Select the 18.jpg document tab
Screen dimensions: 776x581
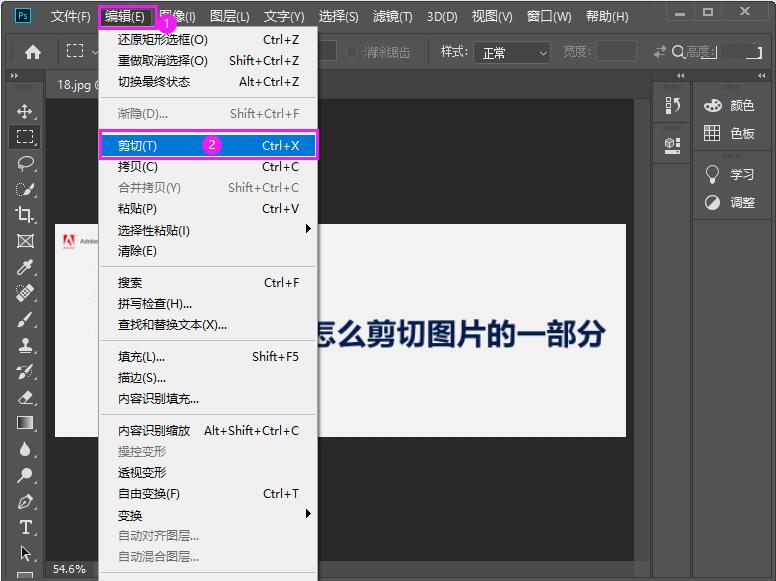click(x=73, y=85)
